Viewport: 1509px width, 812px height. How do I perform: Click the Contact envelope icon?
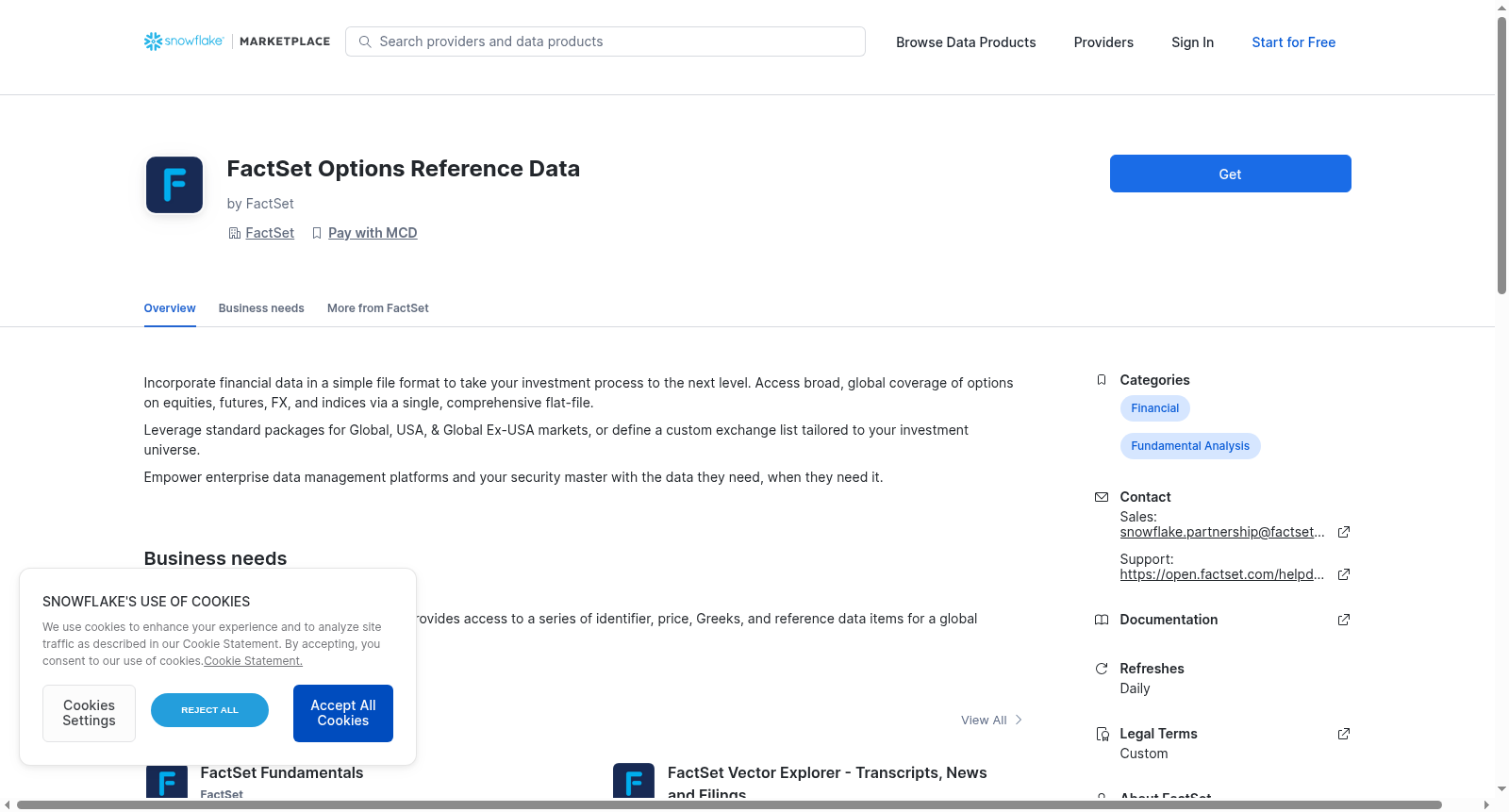[1101, 497]
